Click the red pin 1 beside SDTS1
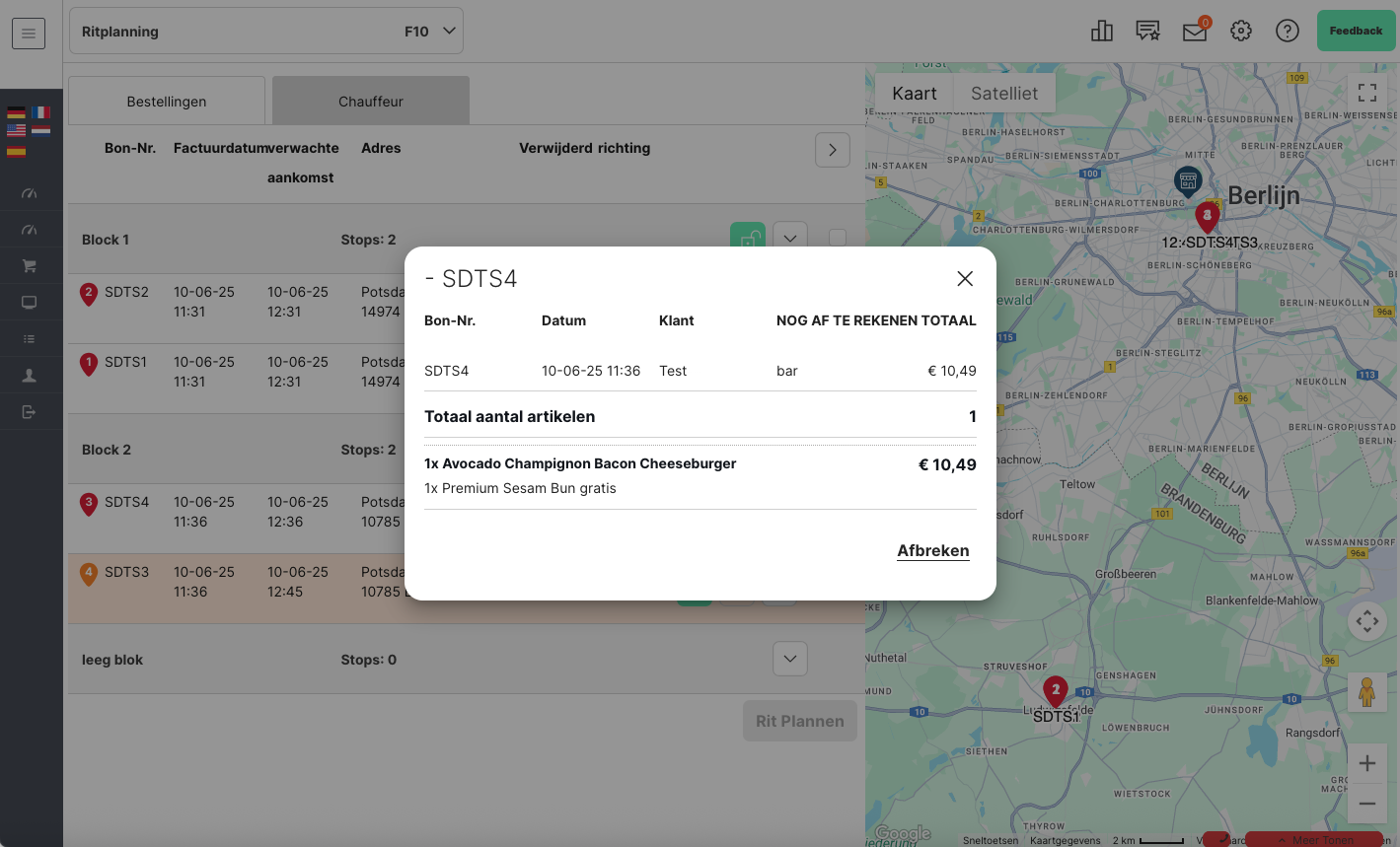 [89, 364]
